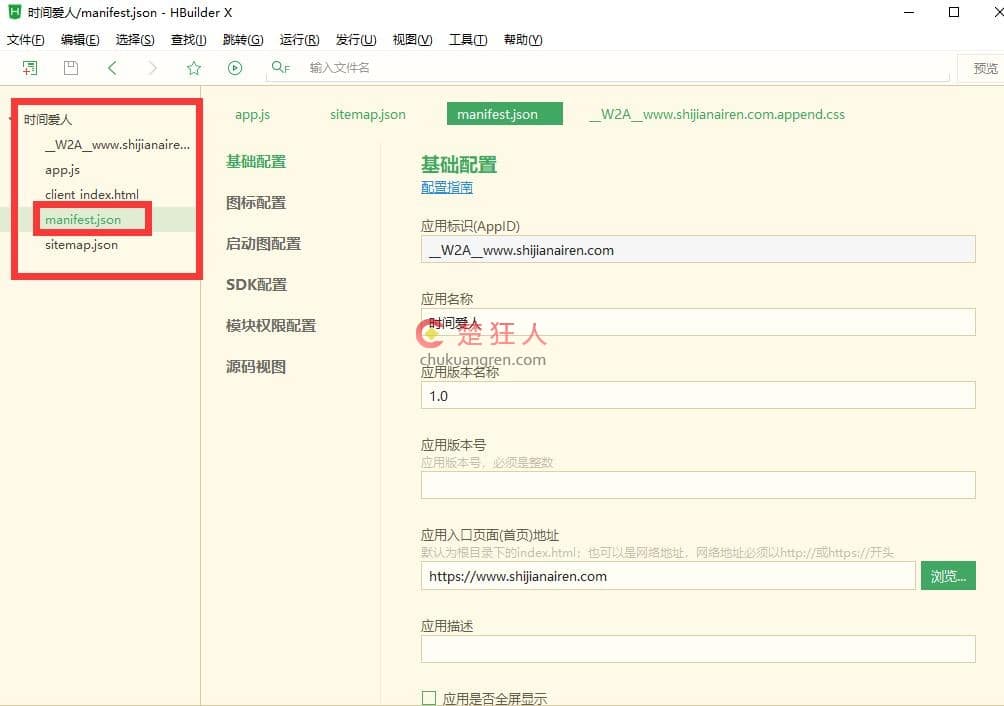Click the run/play icon in toolbar
This screenshot has width=1004, height=706.
coord(234,68)
